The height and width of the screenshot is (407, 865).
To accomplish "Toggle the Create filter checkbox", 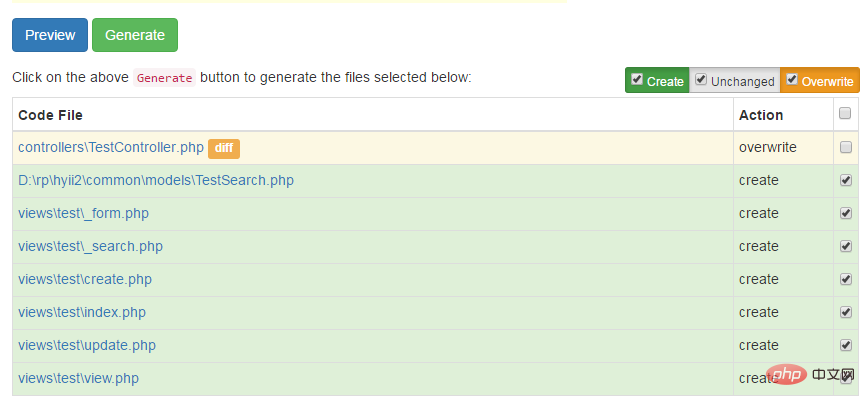I will tap(637, 80).
